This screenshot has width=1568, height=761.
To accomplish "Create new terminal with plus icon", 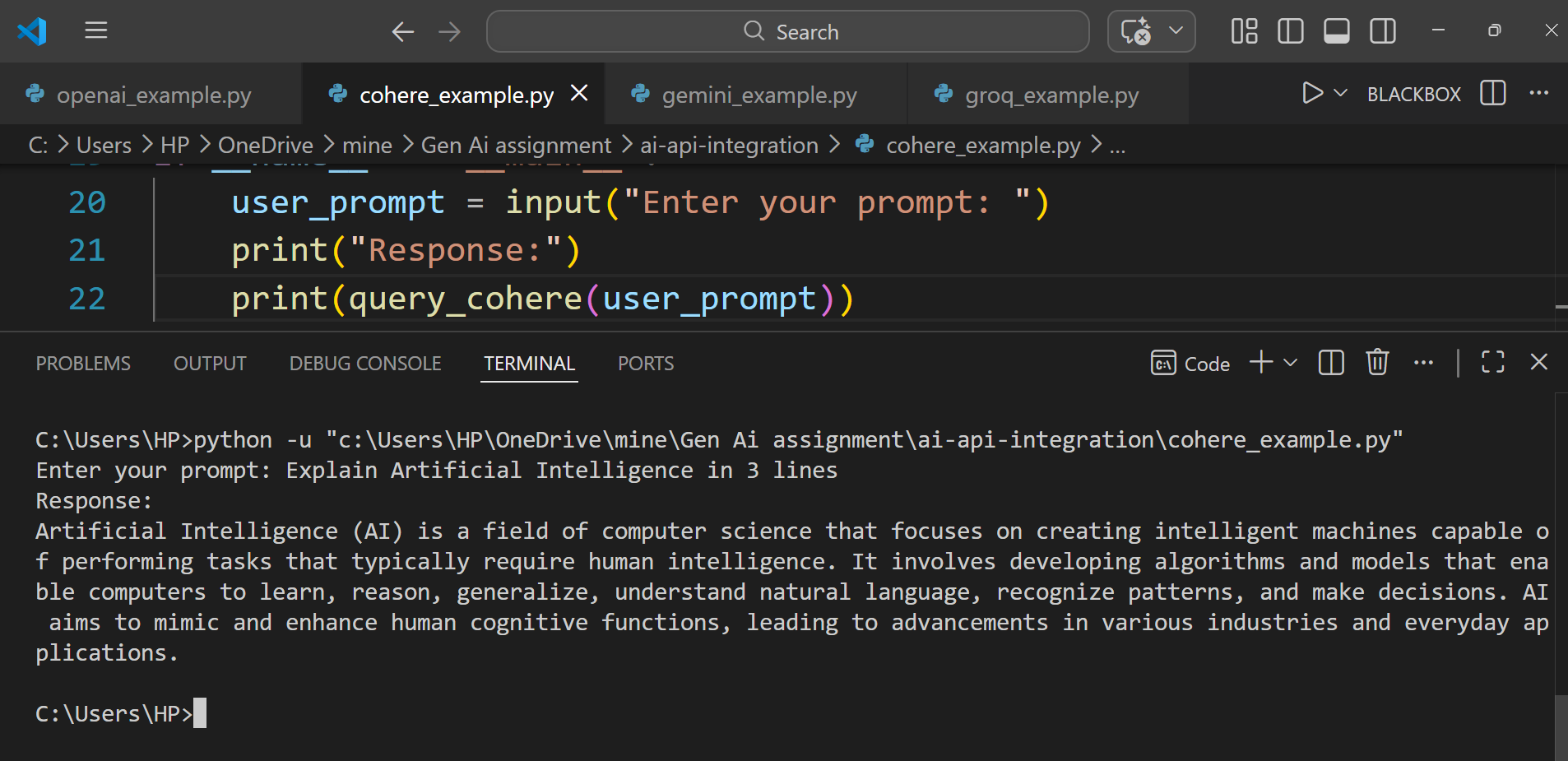I will (1260, 362).
